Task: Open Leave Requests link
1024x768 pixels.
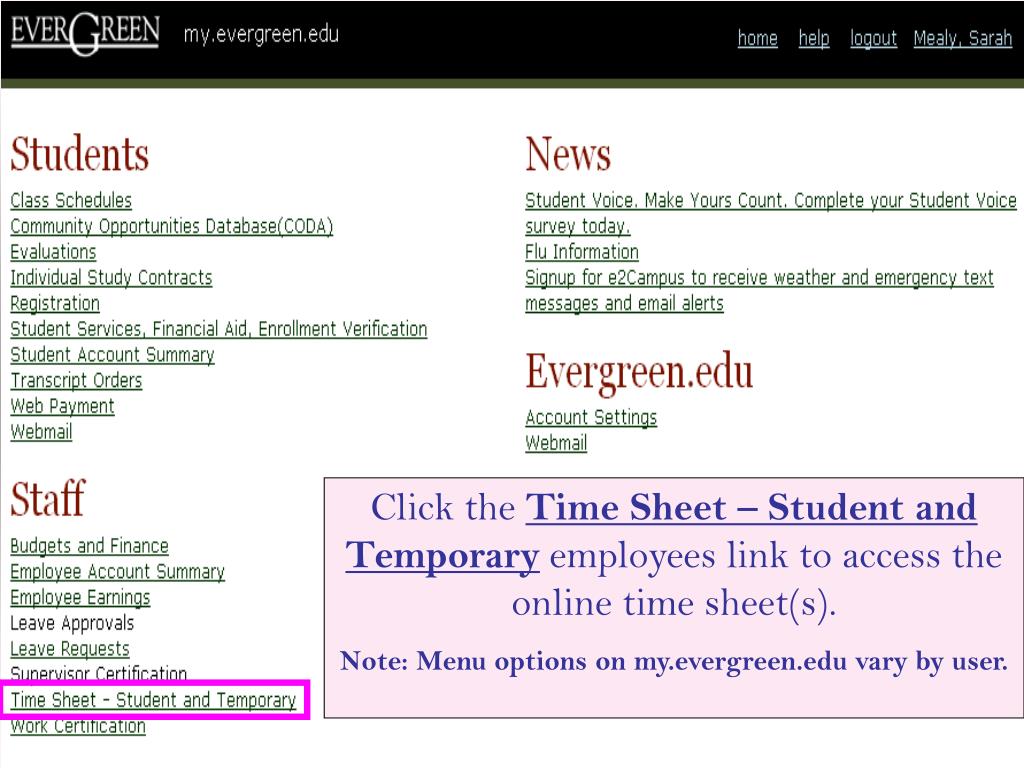Action: [70, 649]
